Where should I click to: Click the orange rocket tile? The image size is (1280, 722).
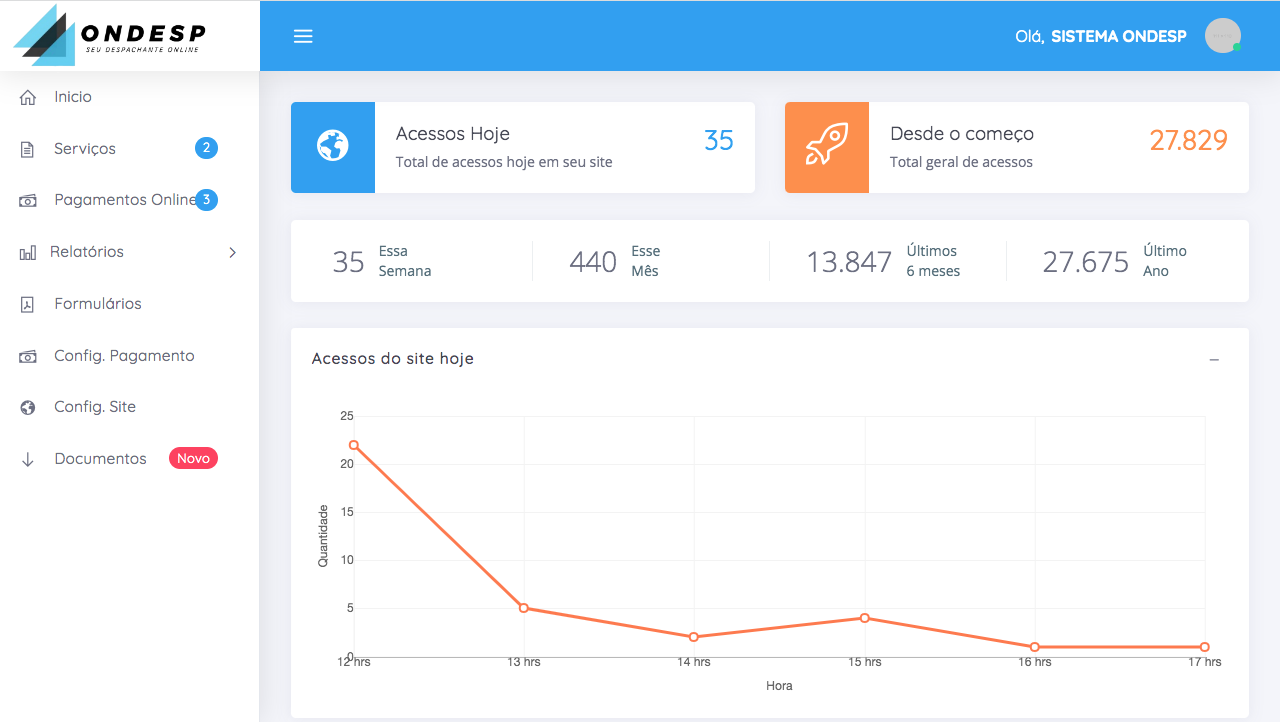coord(827,147)
